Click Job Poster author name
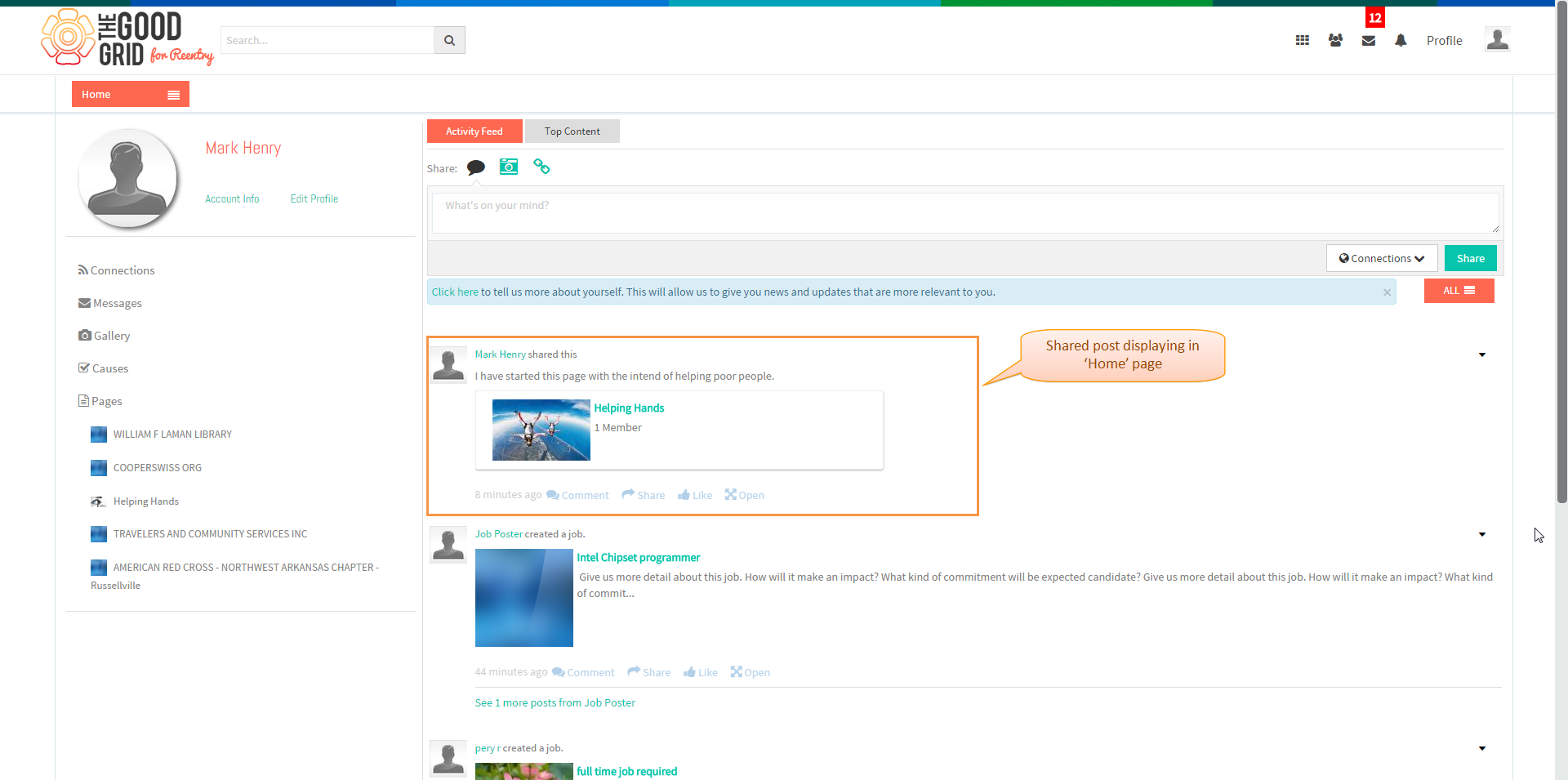The image size is (1568, 780). [499, 534]
